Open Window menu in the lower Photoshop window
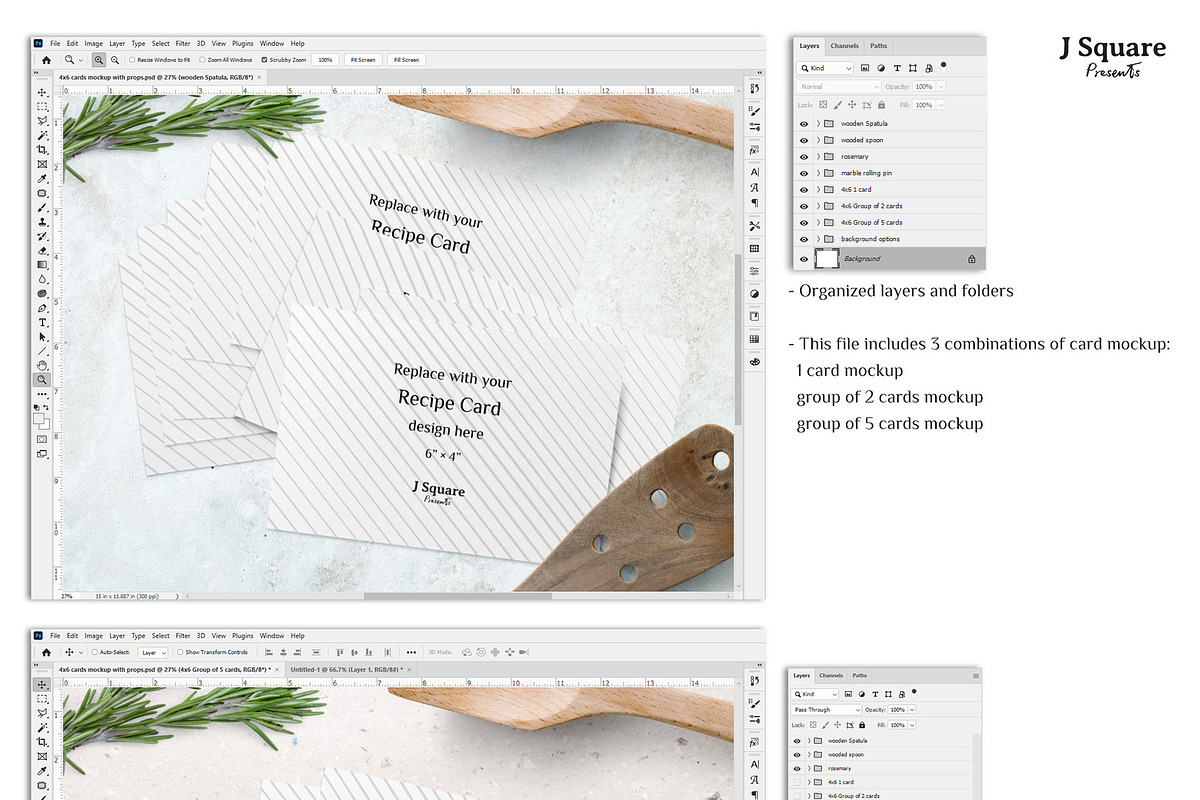The width and height of the screenshot is (1200, 800). click(272, 636)
